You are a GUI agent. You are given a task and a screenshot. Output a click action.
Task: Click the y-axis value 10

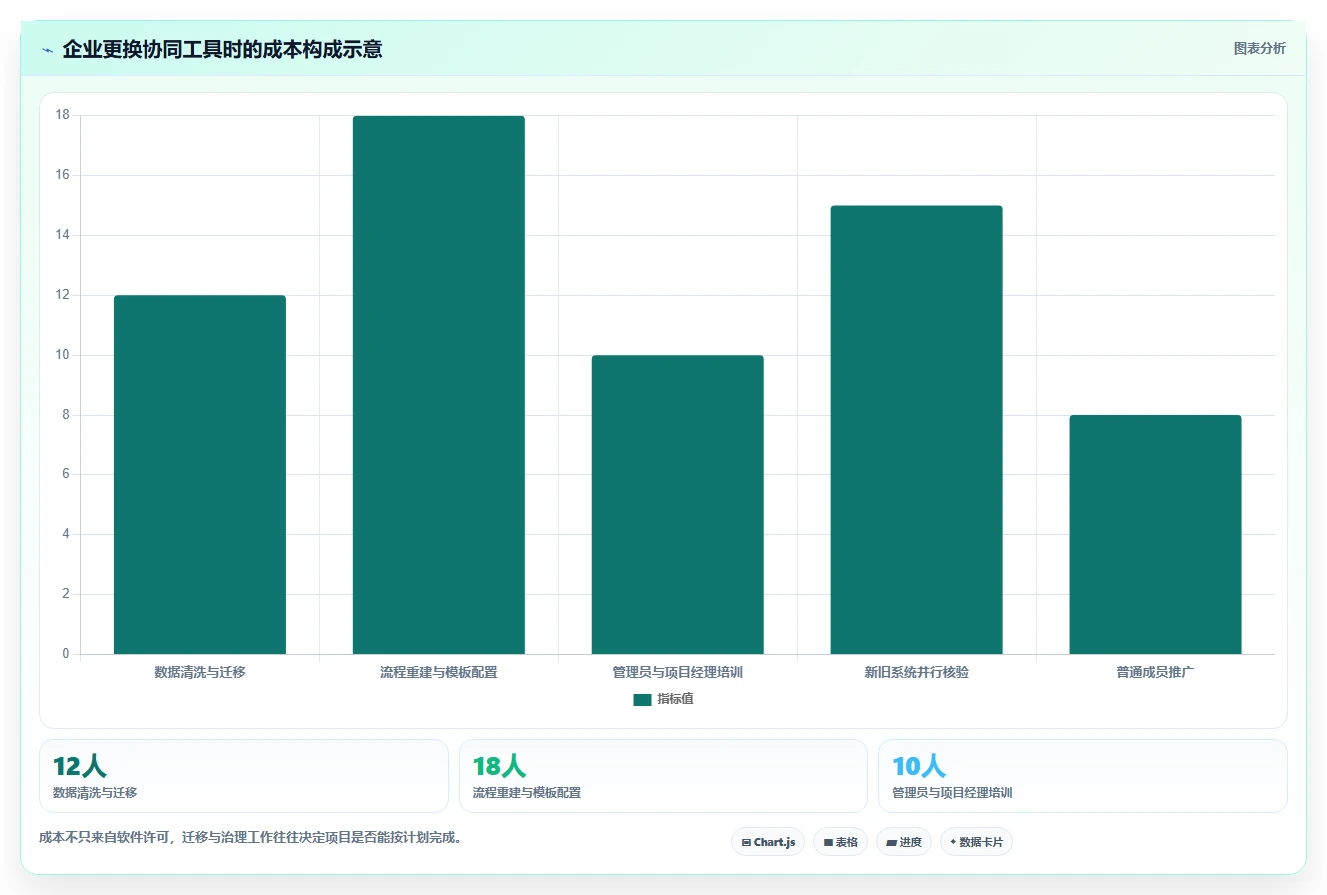click(x=63, y=355)
